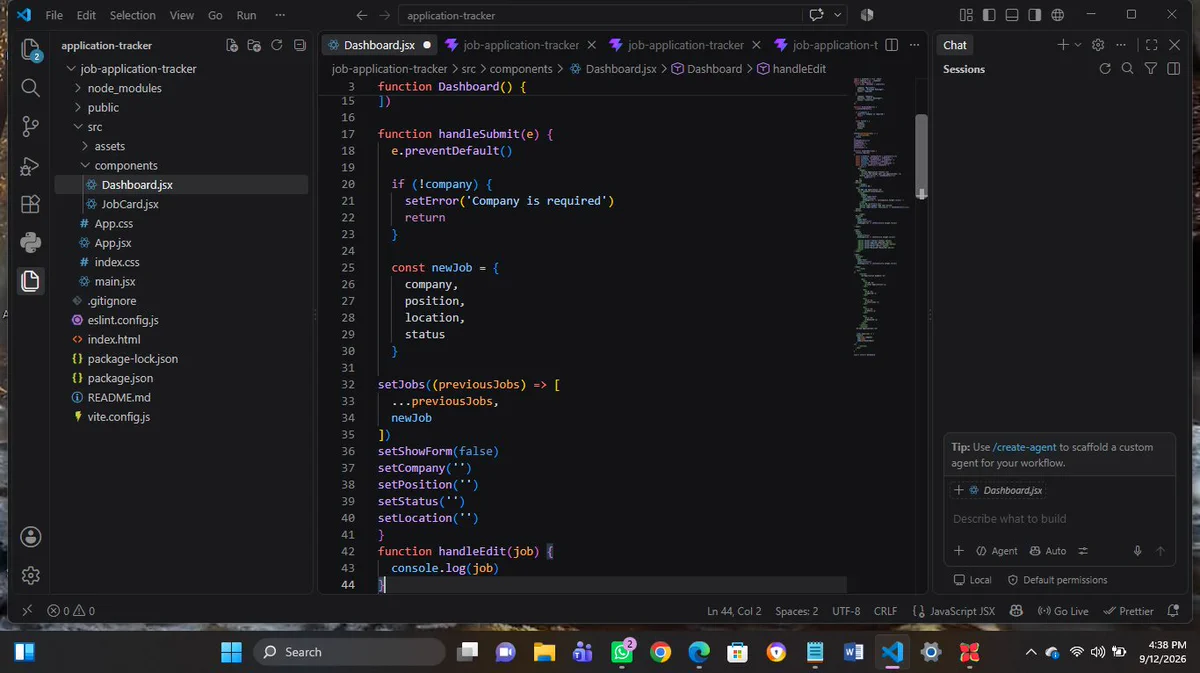Open Run and Debug view

(31, 165)
